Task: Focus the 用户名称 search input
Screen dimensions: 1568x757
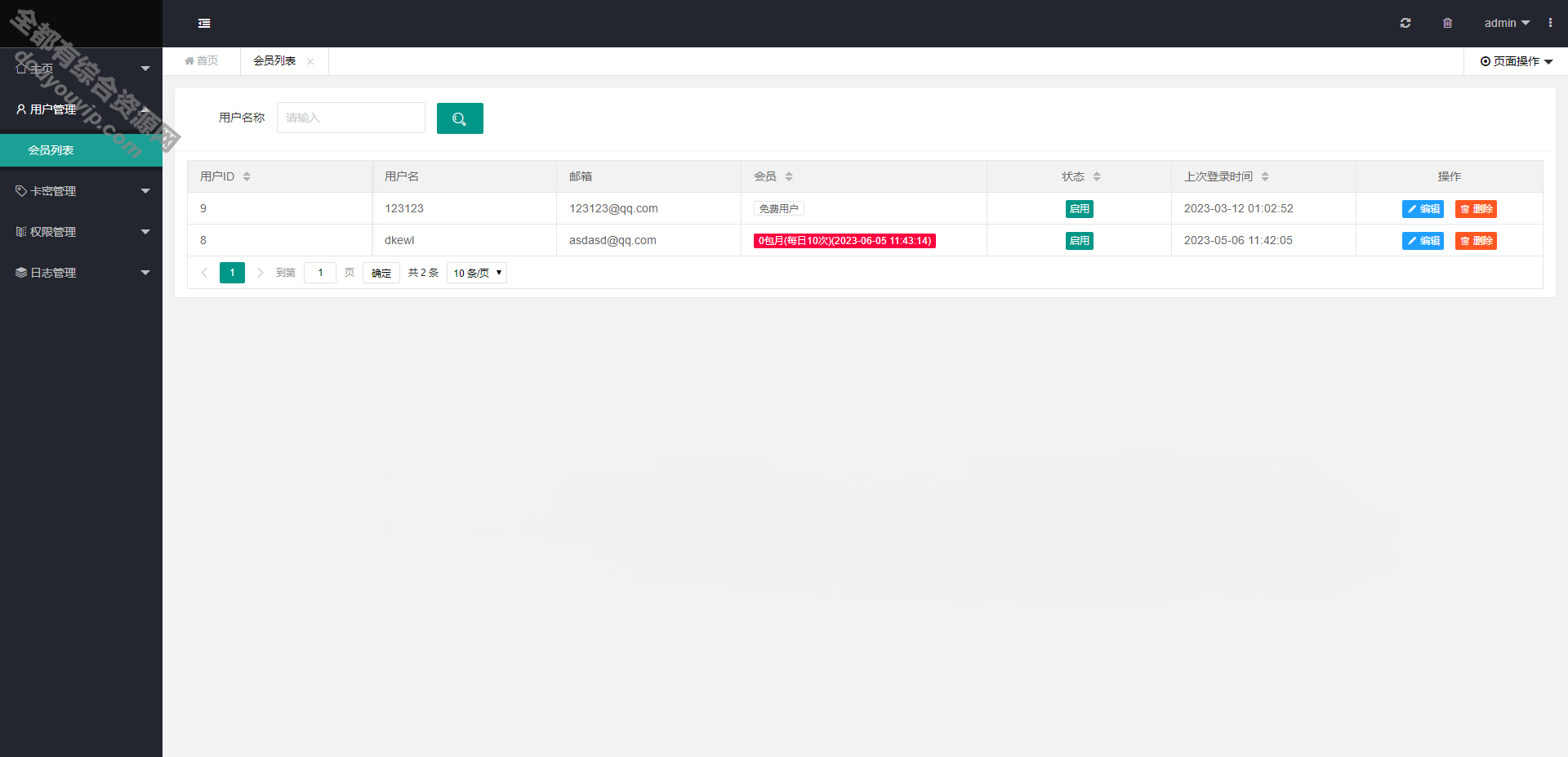Action: pos(351,118)
